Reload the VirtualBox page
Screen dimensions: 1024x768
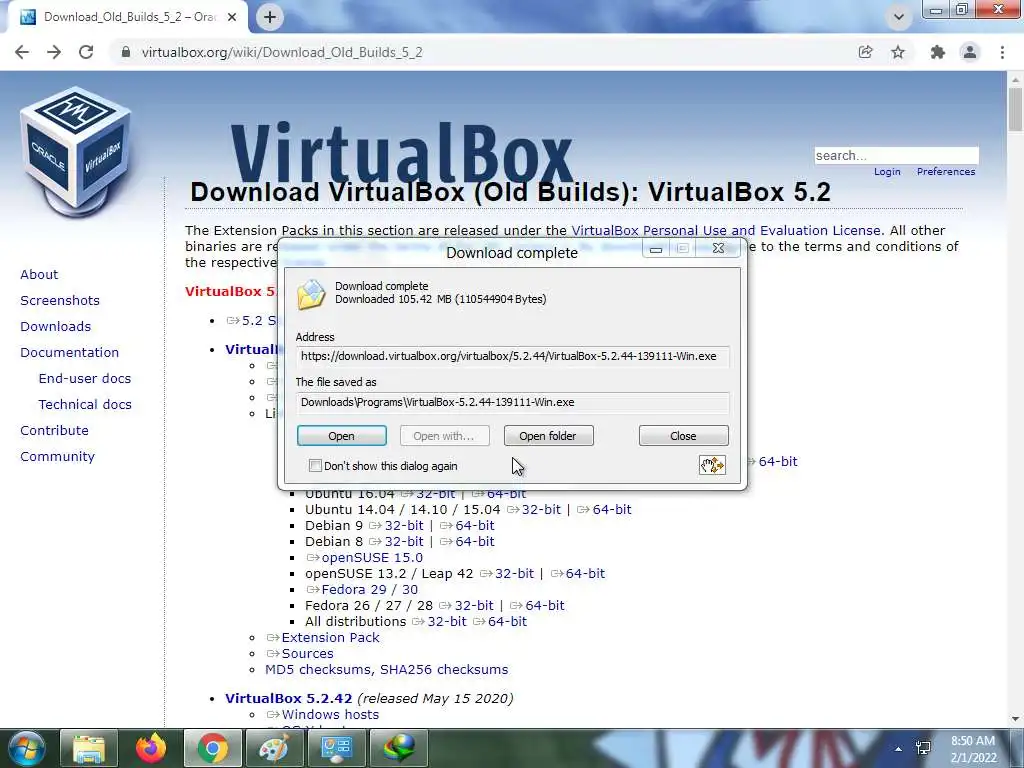[86, 52]
